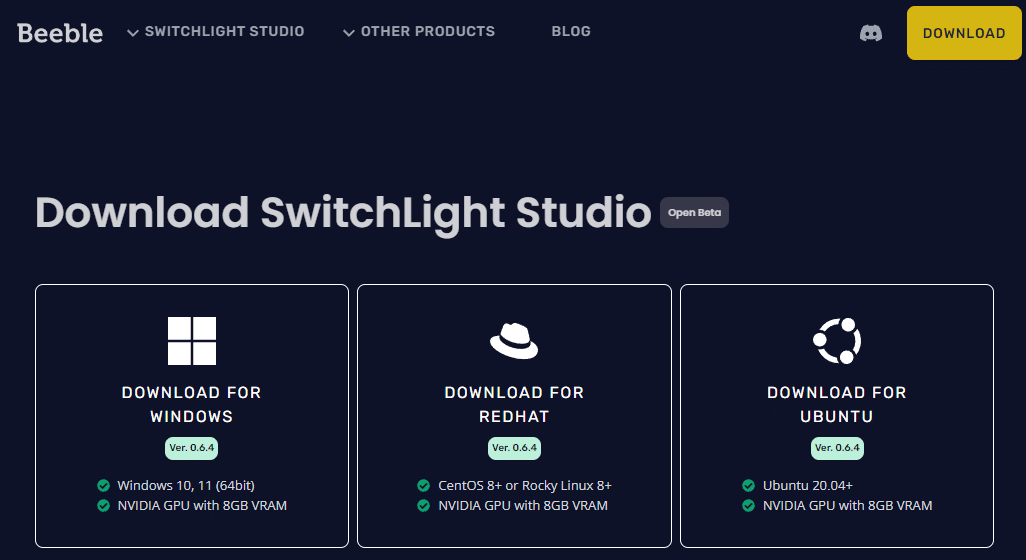Image resolution: width=1026 pixels, height=560 pixels.
Task: Expand the SwitchLight Studio menu
Action: [216, 31]
